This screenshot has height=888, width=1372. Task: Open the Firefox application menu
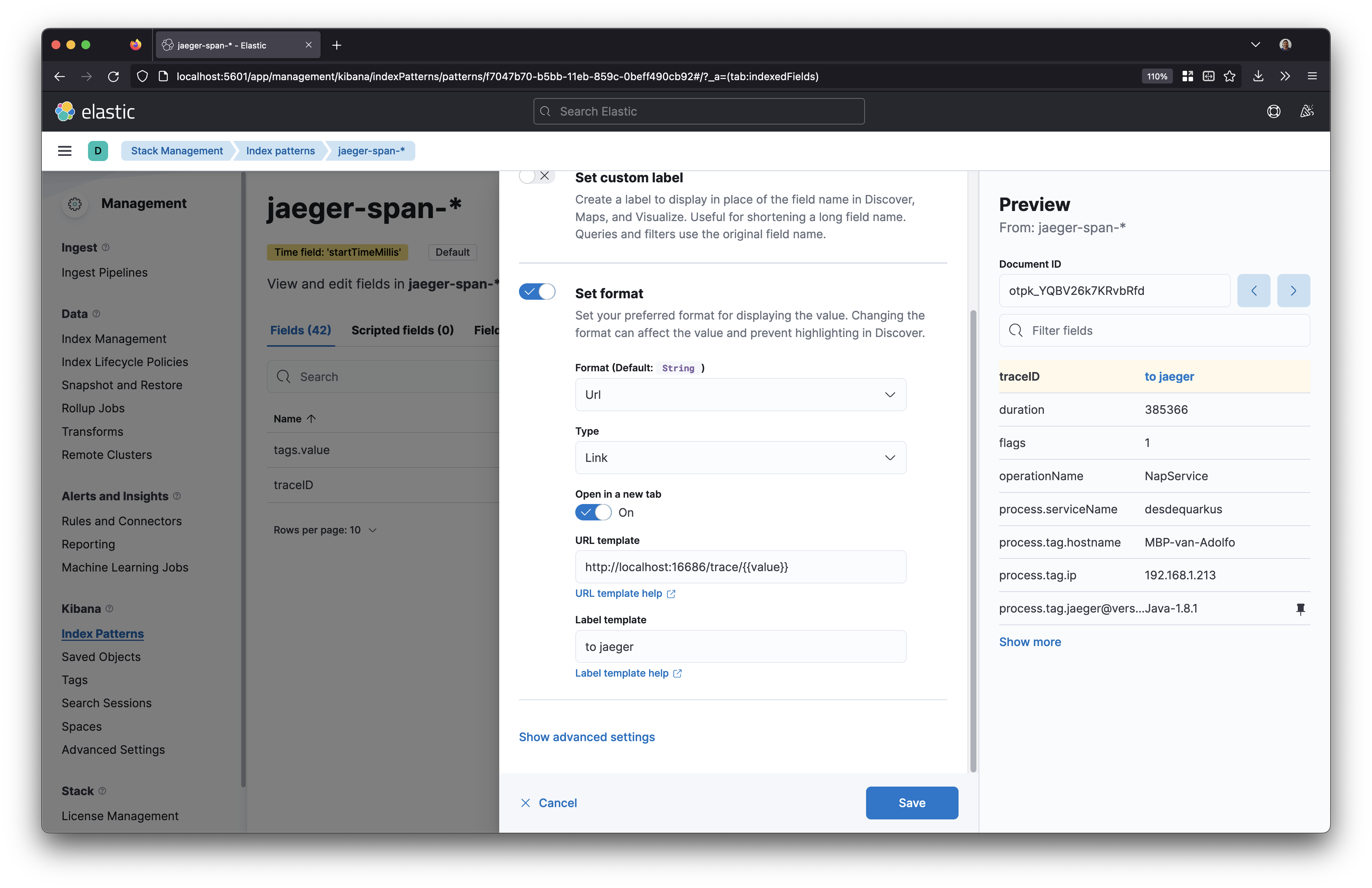tap(1312, 76)
